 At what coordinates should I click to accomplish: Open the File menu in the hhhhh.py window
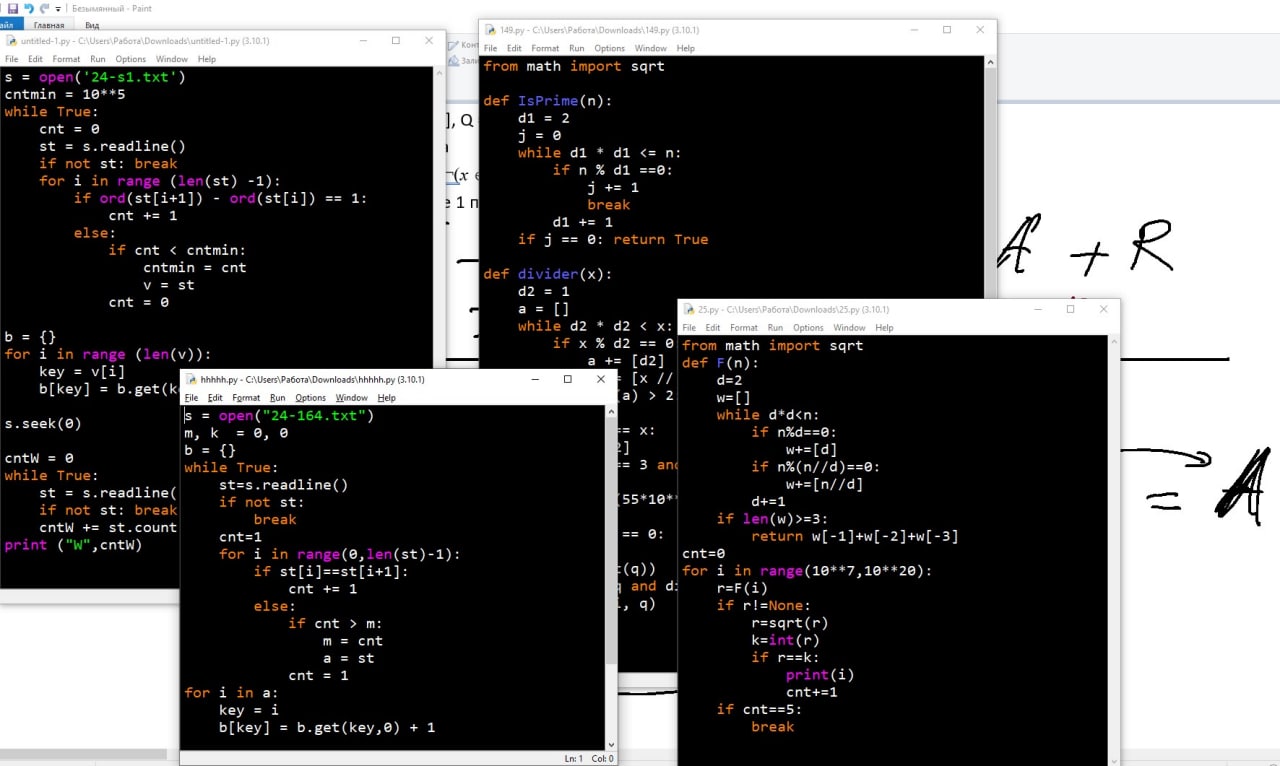click(192, 398)
